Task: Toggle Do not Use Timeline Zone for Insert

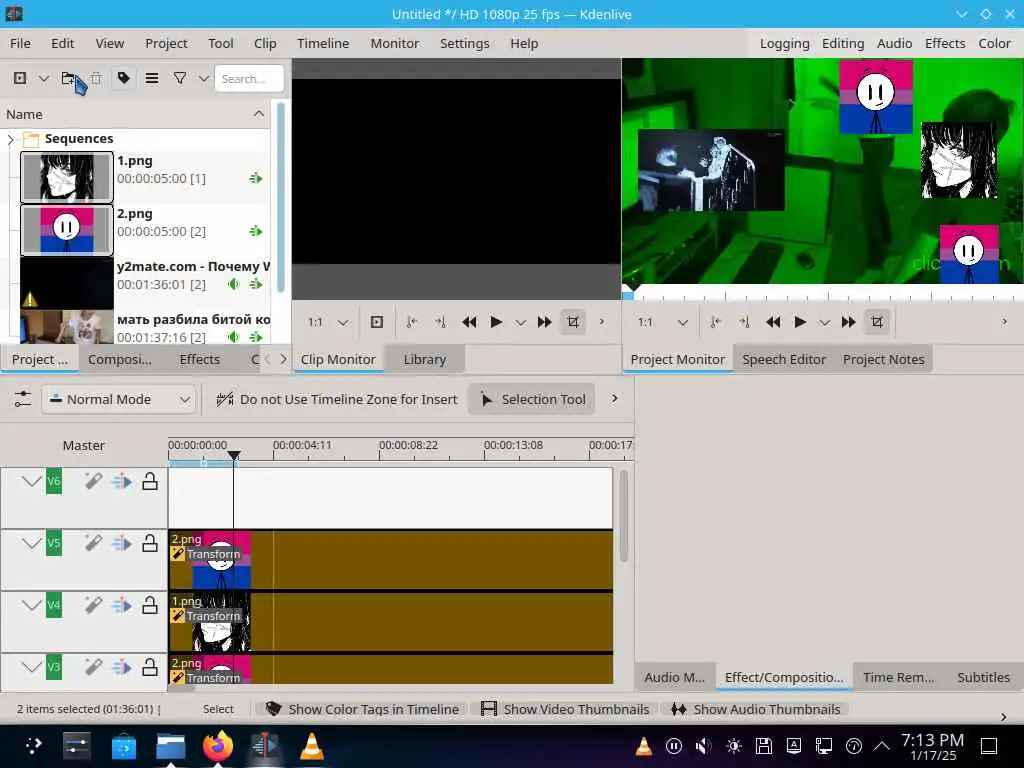Action: point(337,399)
